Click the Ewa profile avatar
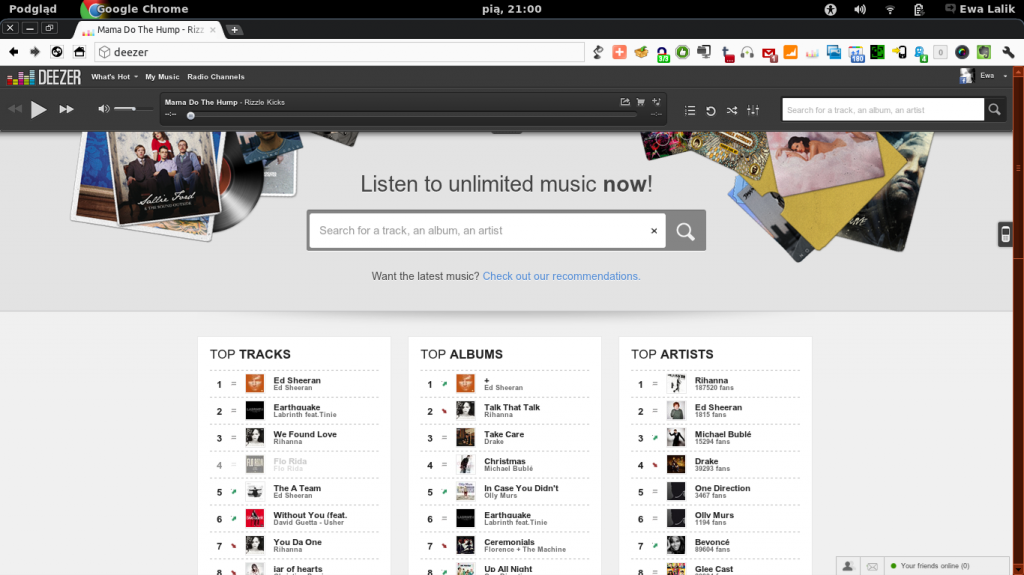This screenshot has height=575, width=1024. point(967,76)
